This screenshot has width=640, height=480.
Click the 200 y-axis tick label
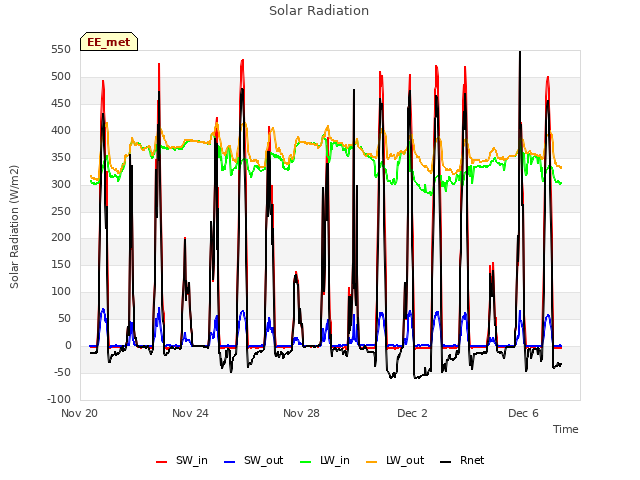(x=61, y=238)
